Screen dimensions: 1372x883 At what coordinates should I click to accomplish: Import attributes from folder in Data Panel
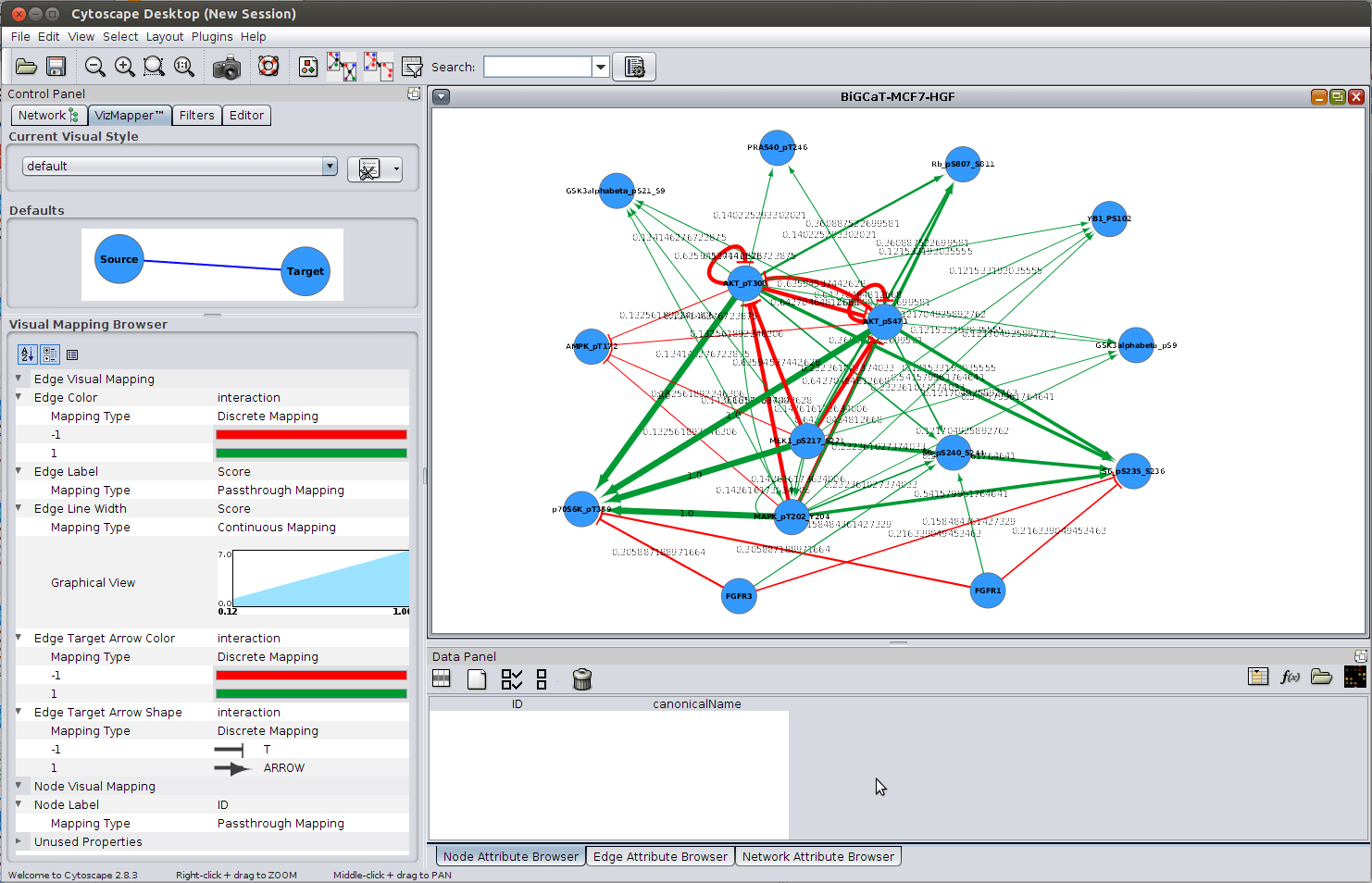[1322, 677]
